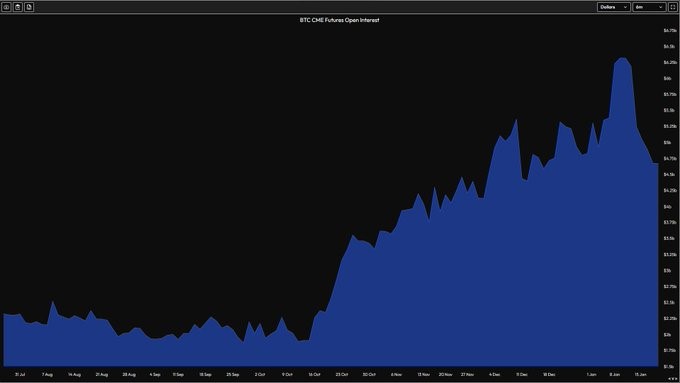Click the $6.75b y-axis label
The image size is (680, 383).
(x=670, y=30)
